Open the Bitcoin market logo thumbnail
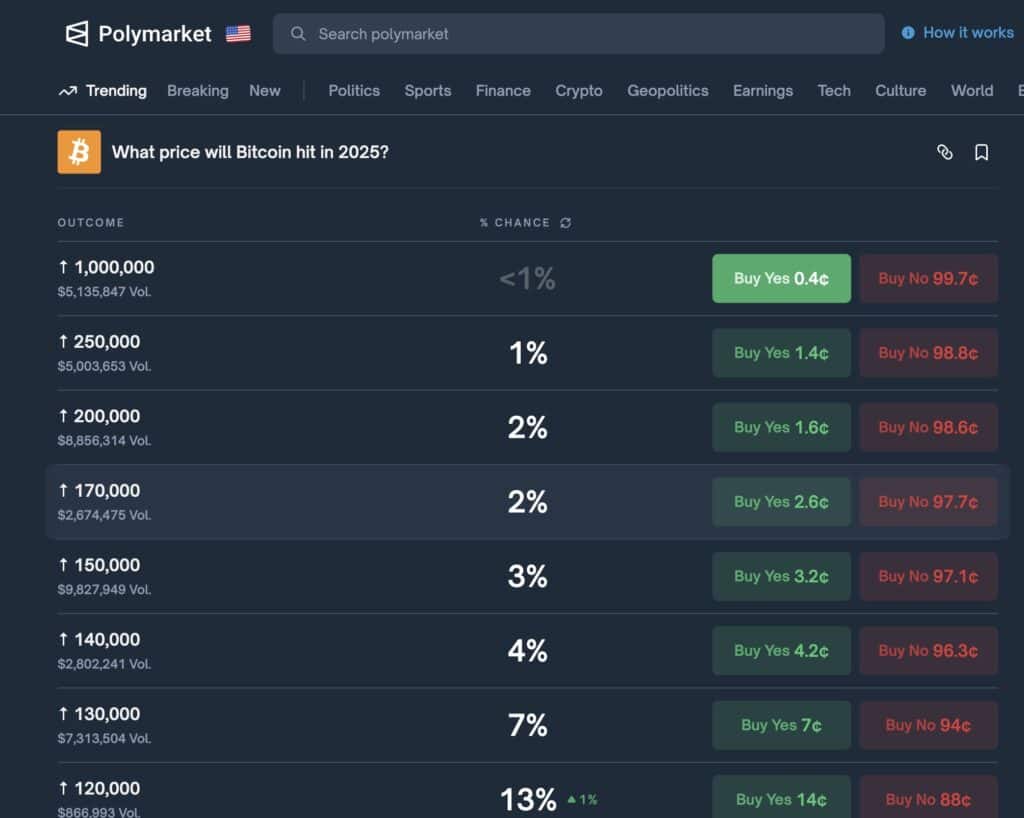The width and height of the screenshot is (1024, 818). pos(79,152)
